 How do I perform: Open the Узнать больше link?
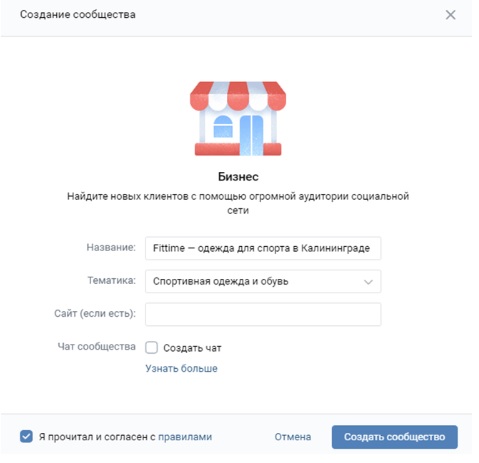pyautogui.click(x=181, y=368)
